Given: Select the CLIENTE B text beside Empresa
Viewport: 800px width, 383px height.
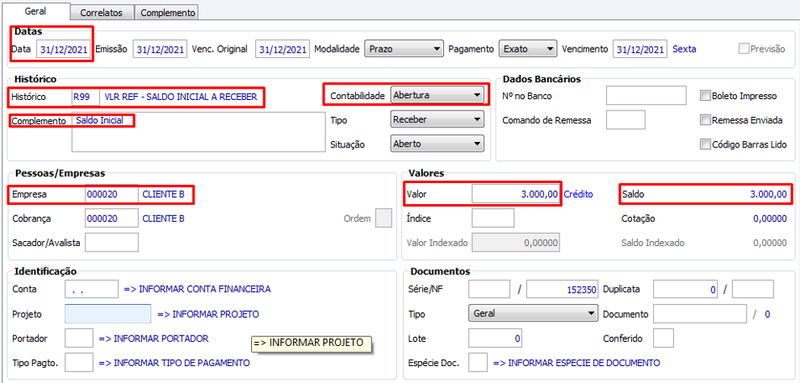Looking at the screenshot, I should point(163,194).
